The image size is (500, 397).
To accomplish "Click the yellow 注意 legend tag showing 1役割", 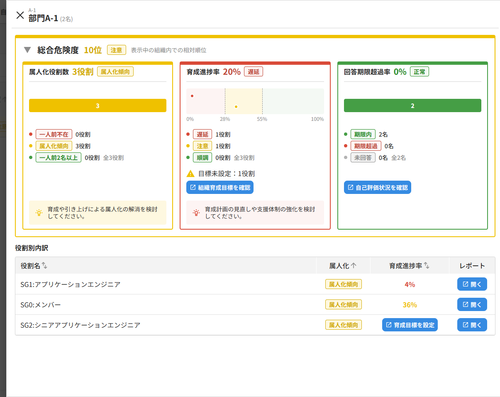I will (202, 146).
